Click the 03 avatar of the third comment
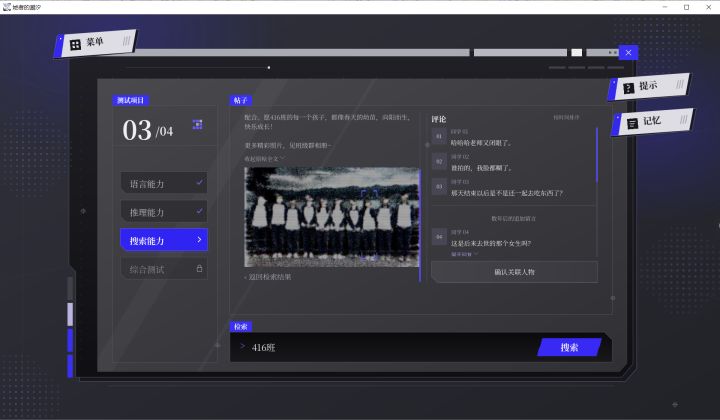This screenshot has width=720, height=420. [x=439, y=186]
